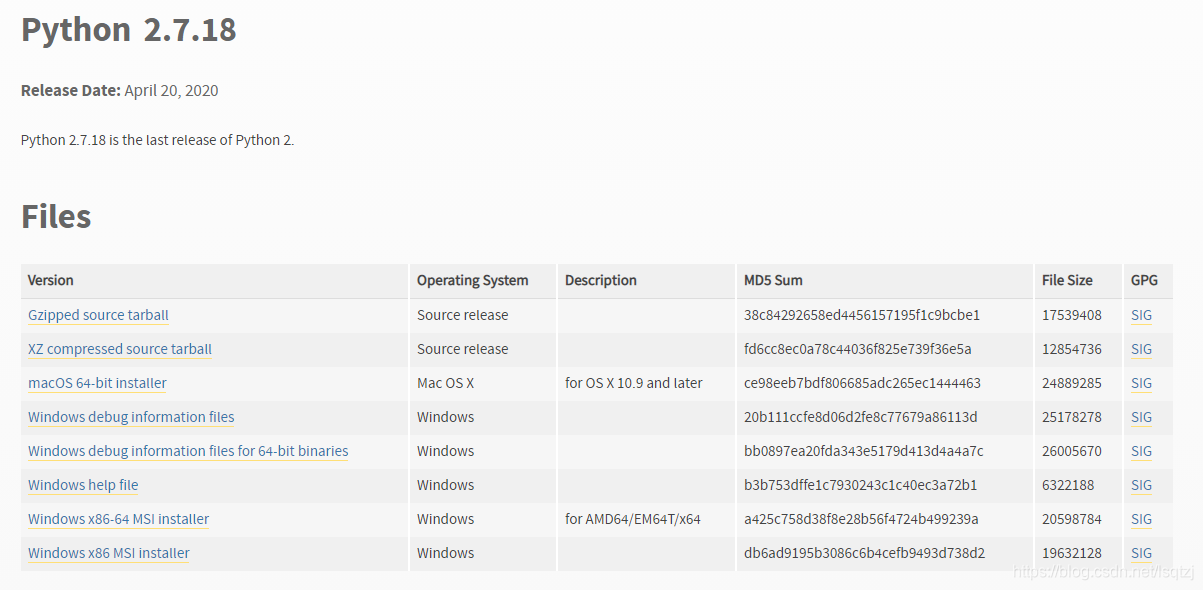Click MD5 sum a425c758d38f8e28b56f4724b499239a

click(x=861, y=519)
